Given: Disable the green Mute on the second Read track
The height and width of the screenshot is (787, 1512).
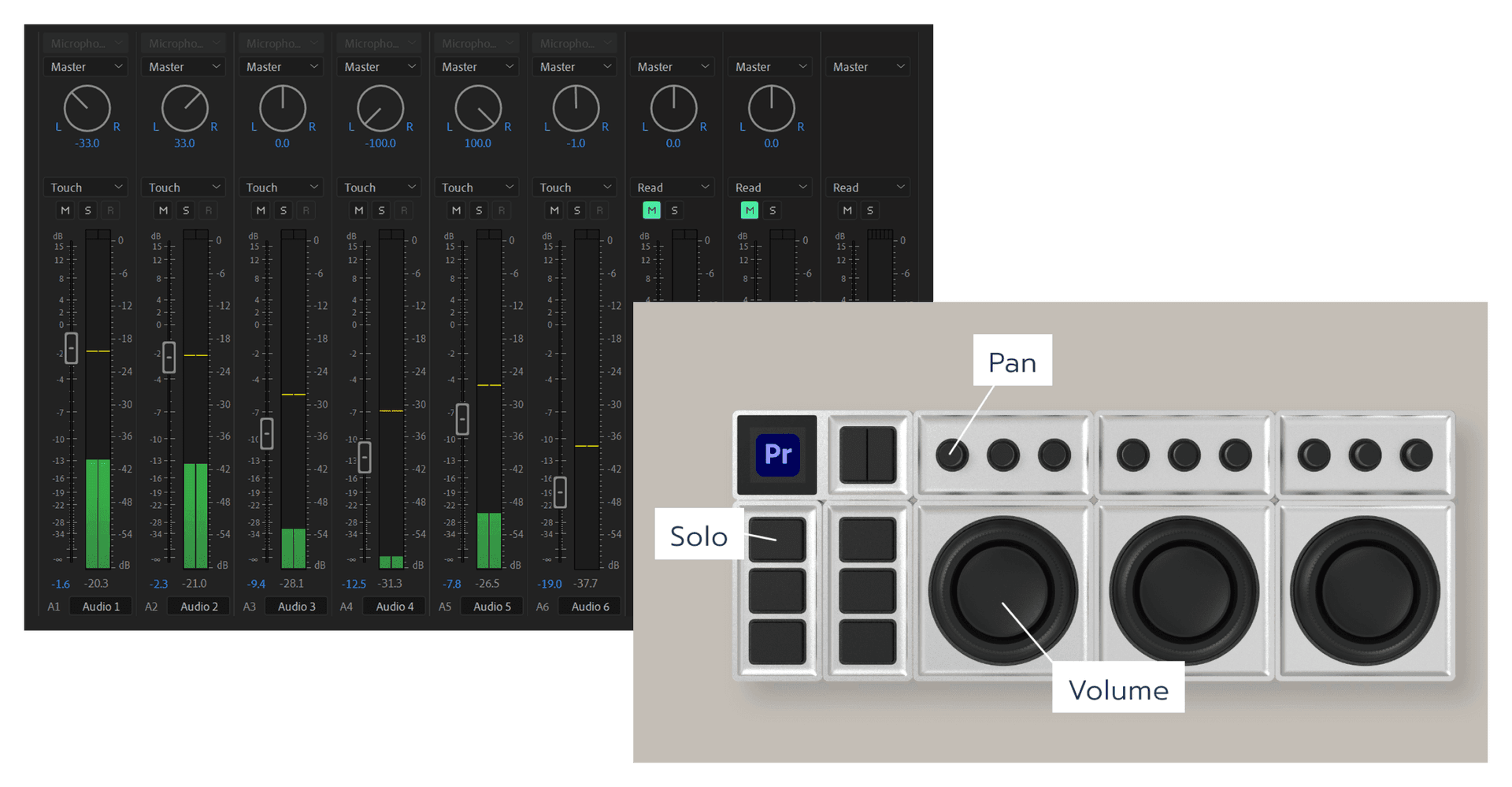Looking at the screenshot, I should point(749,210).
